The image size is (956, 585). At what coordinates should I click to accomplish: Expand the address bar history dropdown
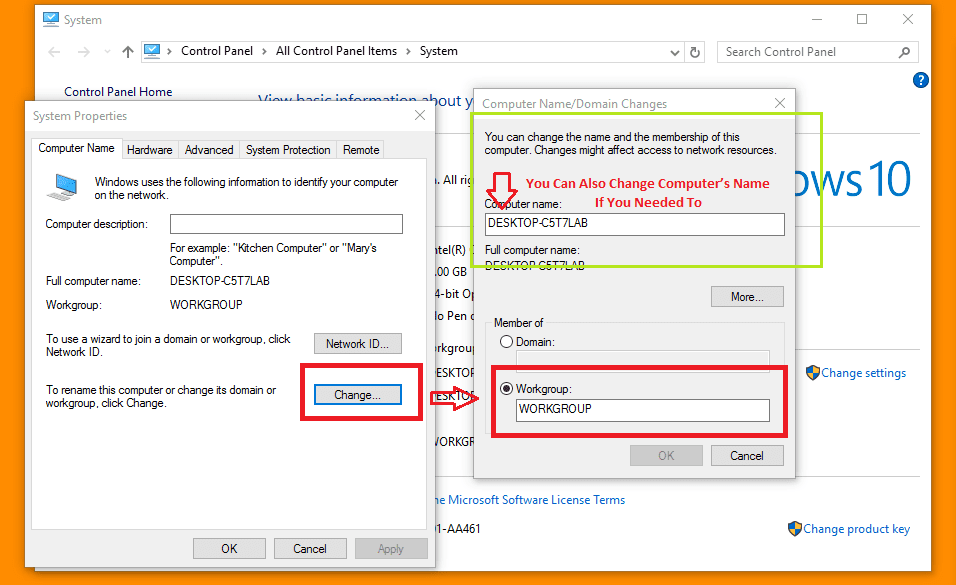tap(674, 52)
